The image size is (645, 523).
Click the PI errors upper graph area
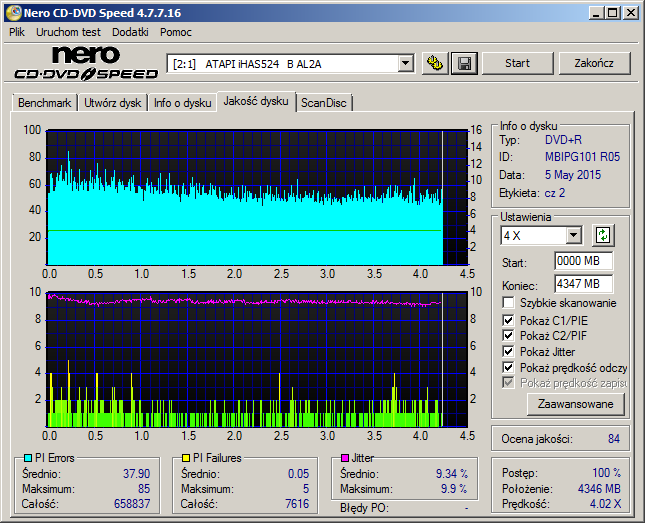pos(258,198)
